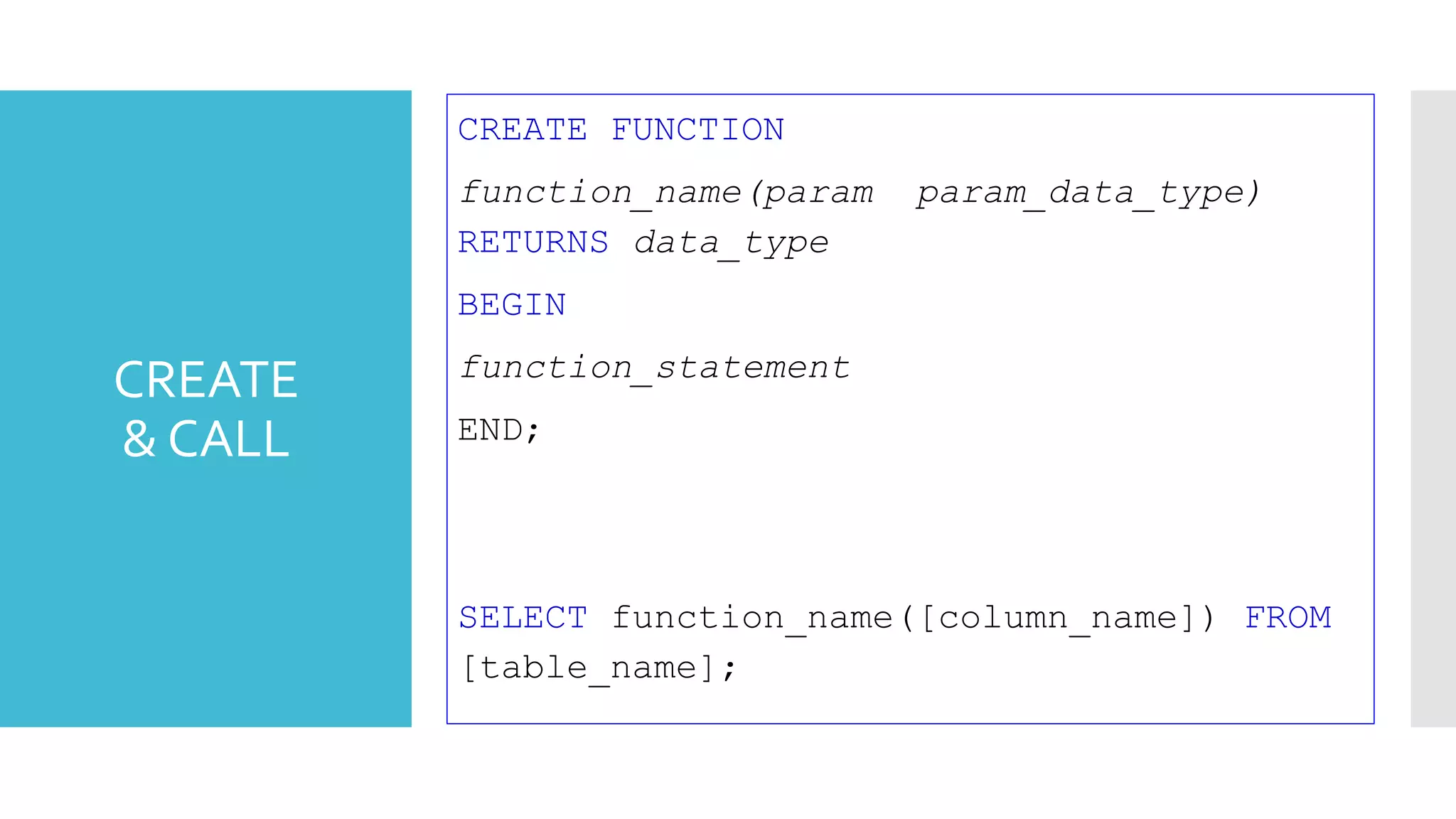Click the italic "data_type" after RETURNS

(731, 243)
